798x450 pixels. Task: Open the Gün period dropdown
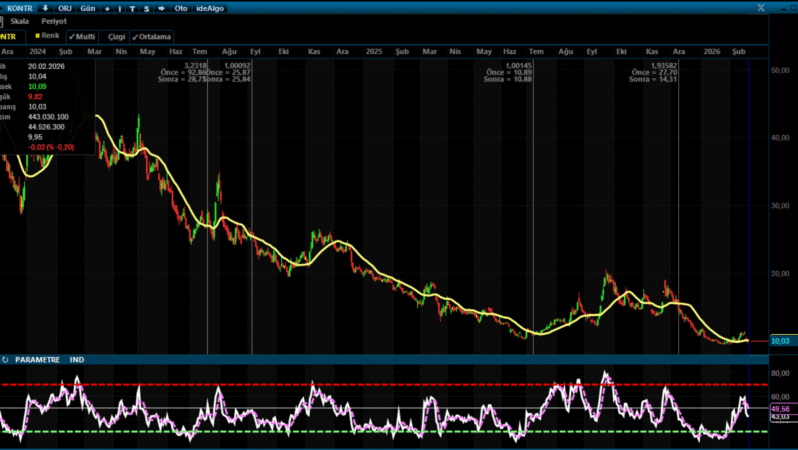tap(87, 7)
